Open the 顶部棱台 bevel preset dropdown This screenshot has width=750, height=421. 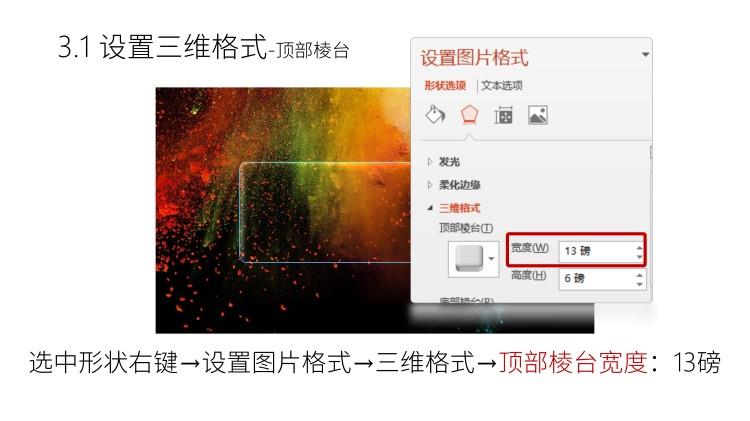(x=491, y=259)
